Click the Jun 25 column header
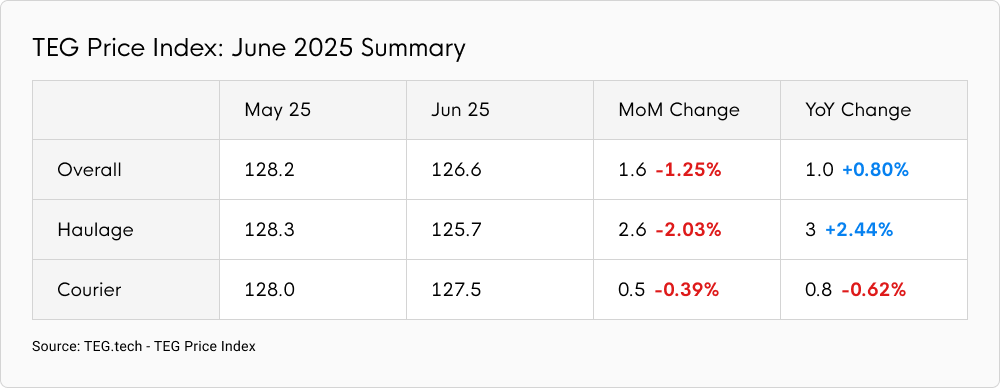The width and height of the screenshot is (1000, 388). coord(460,110)
